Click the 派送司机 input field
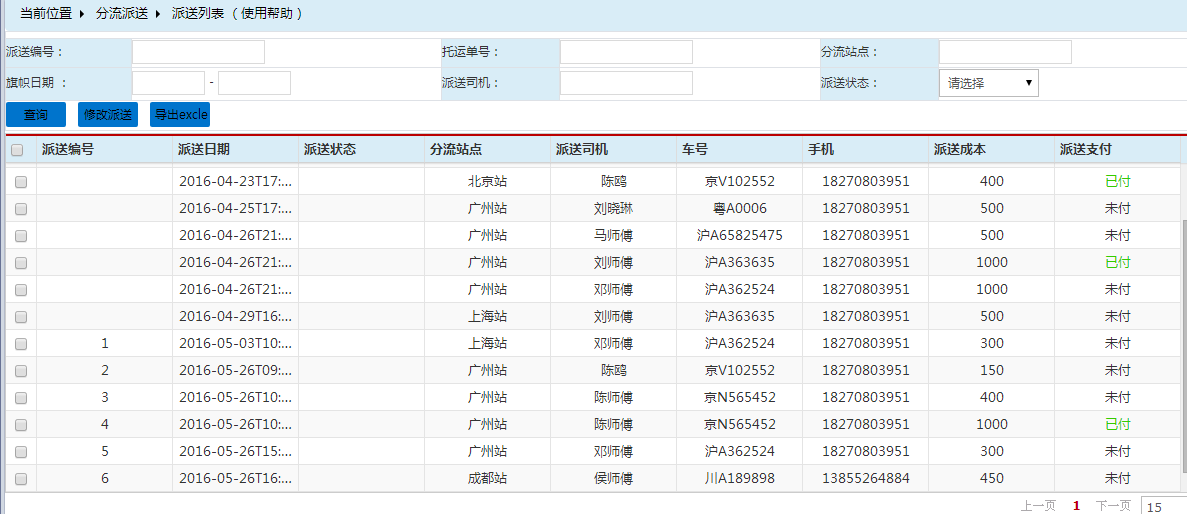Viewport: 1187px width, 514px height. point(626,83)
